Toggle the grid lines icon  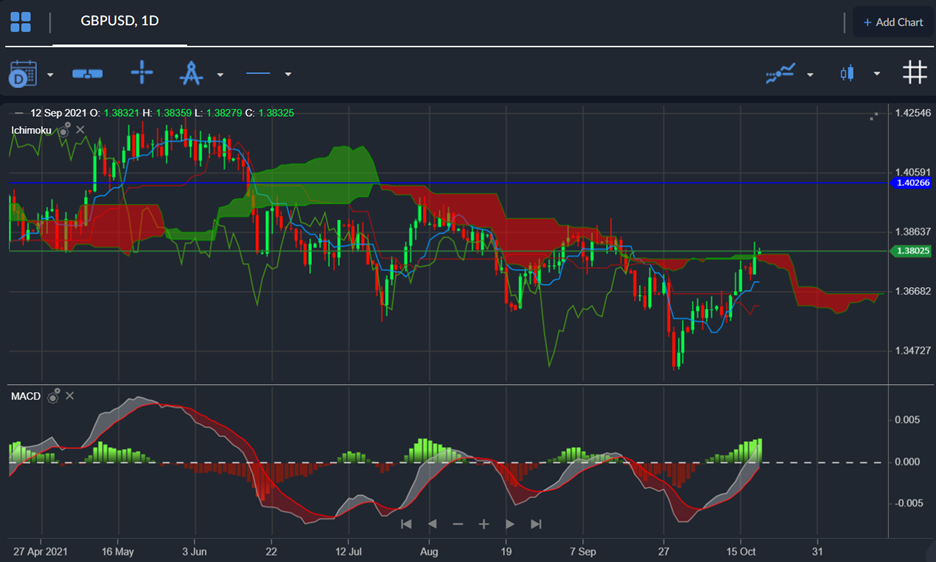click(915, 72)
